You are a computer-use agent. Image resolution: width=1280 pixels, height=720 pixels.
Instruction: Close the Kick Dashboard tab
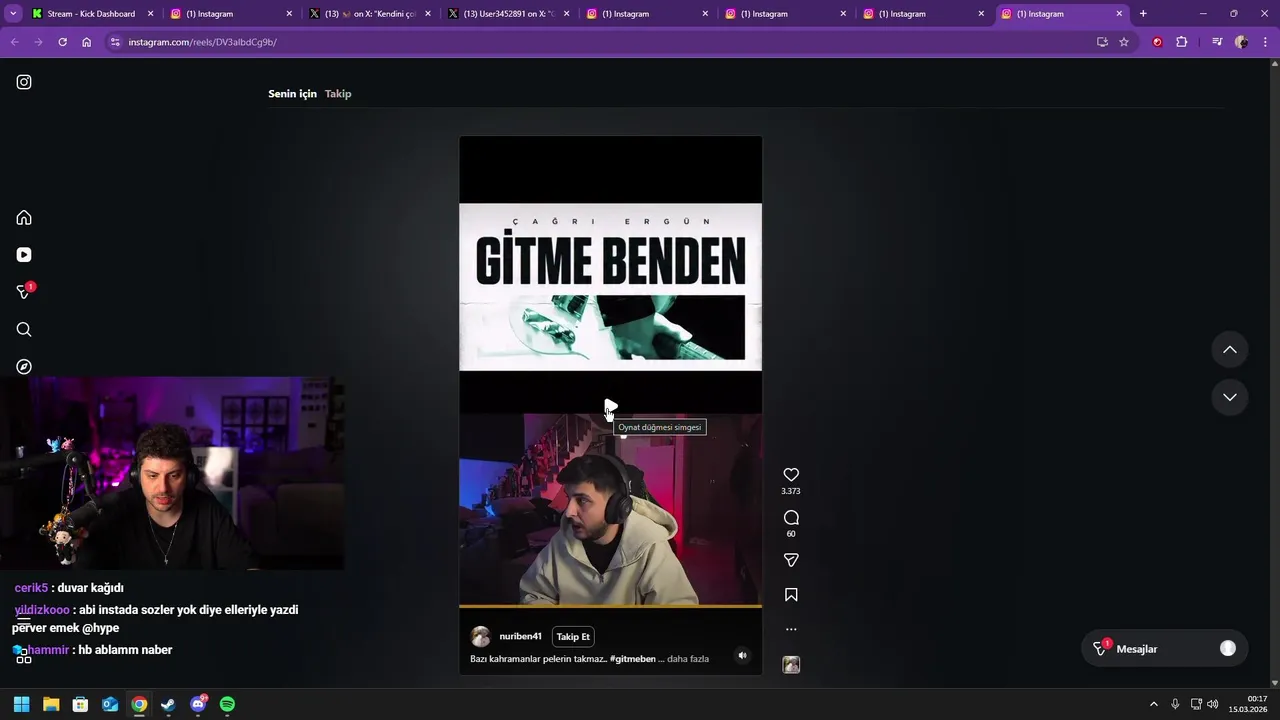click(151, 14)
